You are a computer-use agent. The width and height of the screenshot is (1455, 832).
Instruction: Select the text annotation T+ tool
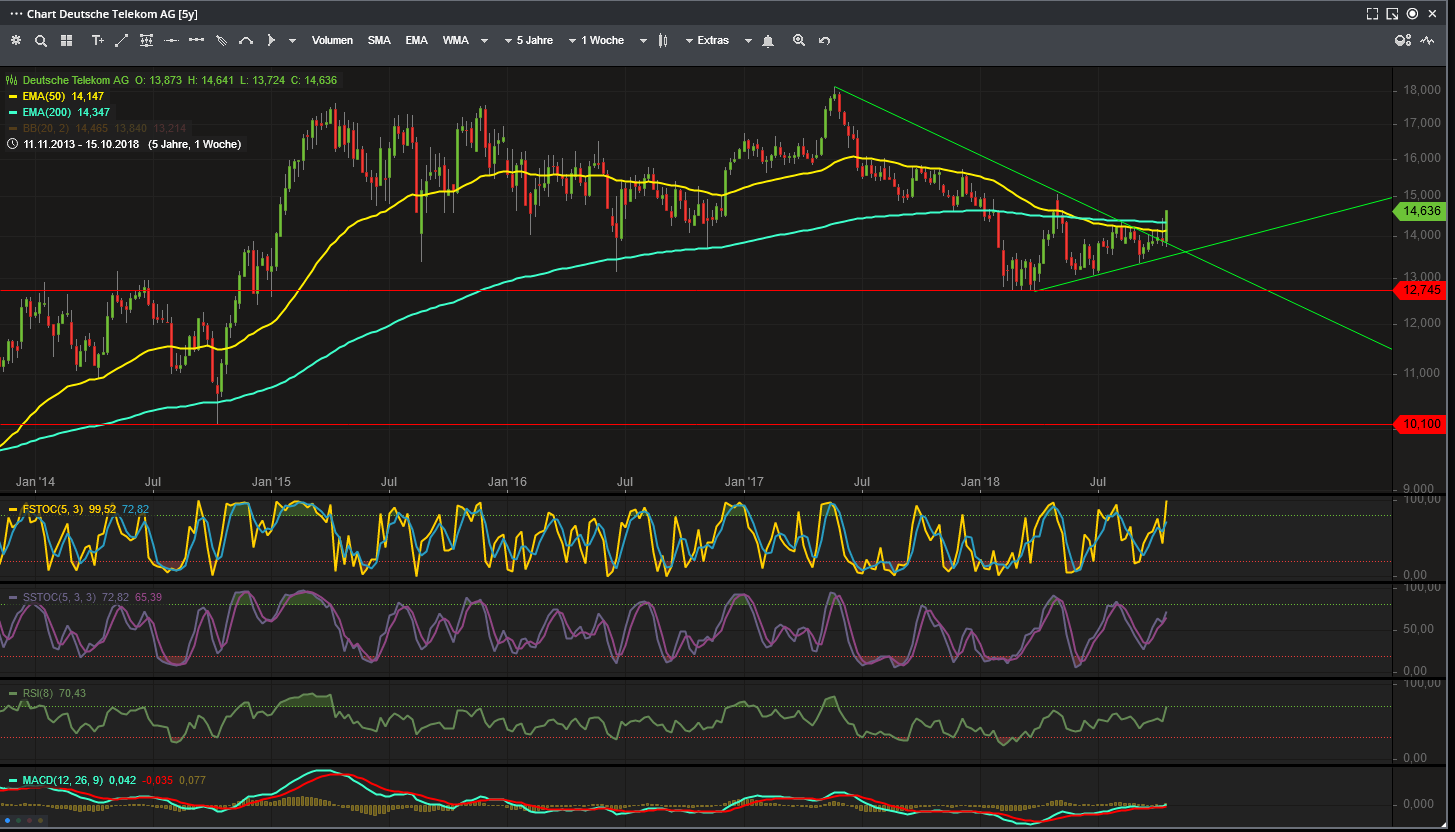tap(97, 40)
